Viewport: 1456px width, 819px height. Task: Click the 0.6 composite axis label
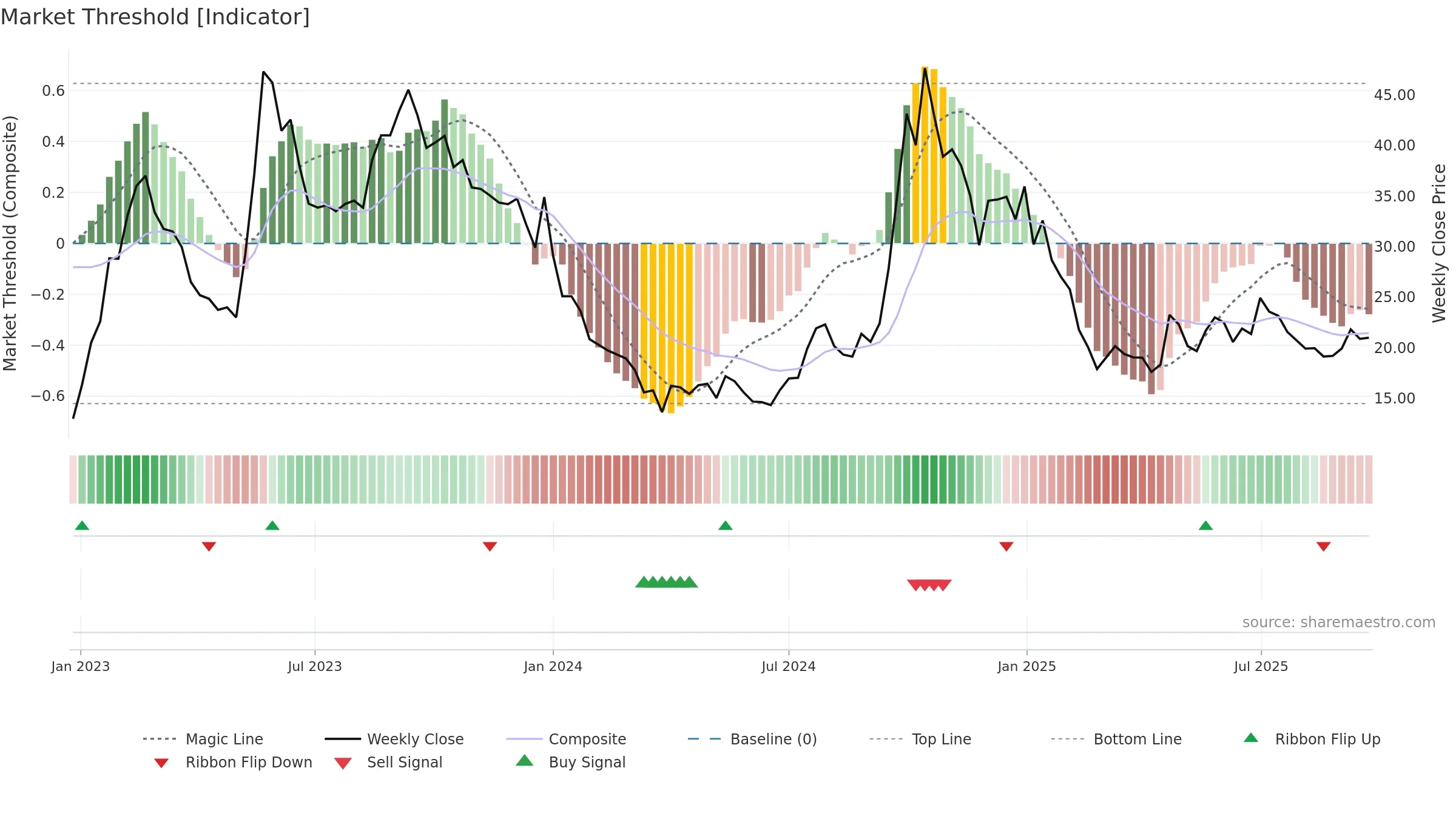click(53, 91)
